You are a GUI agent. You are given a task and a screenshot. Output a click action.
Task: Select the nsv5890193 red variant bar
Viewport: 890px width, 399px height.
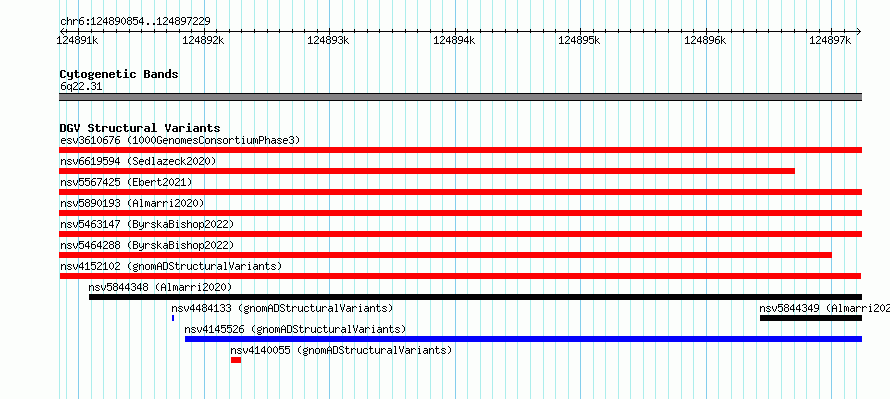coord(460,213)
